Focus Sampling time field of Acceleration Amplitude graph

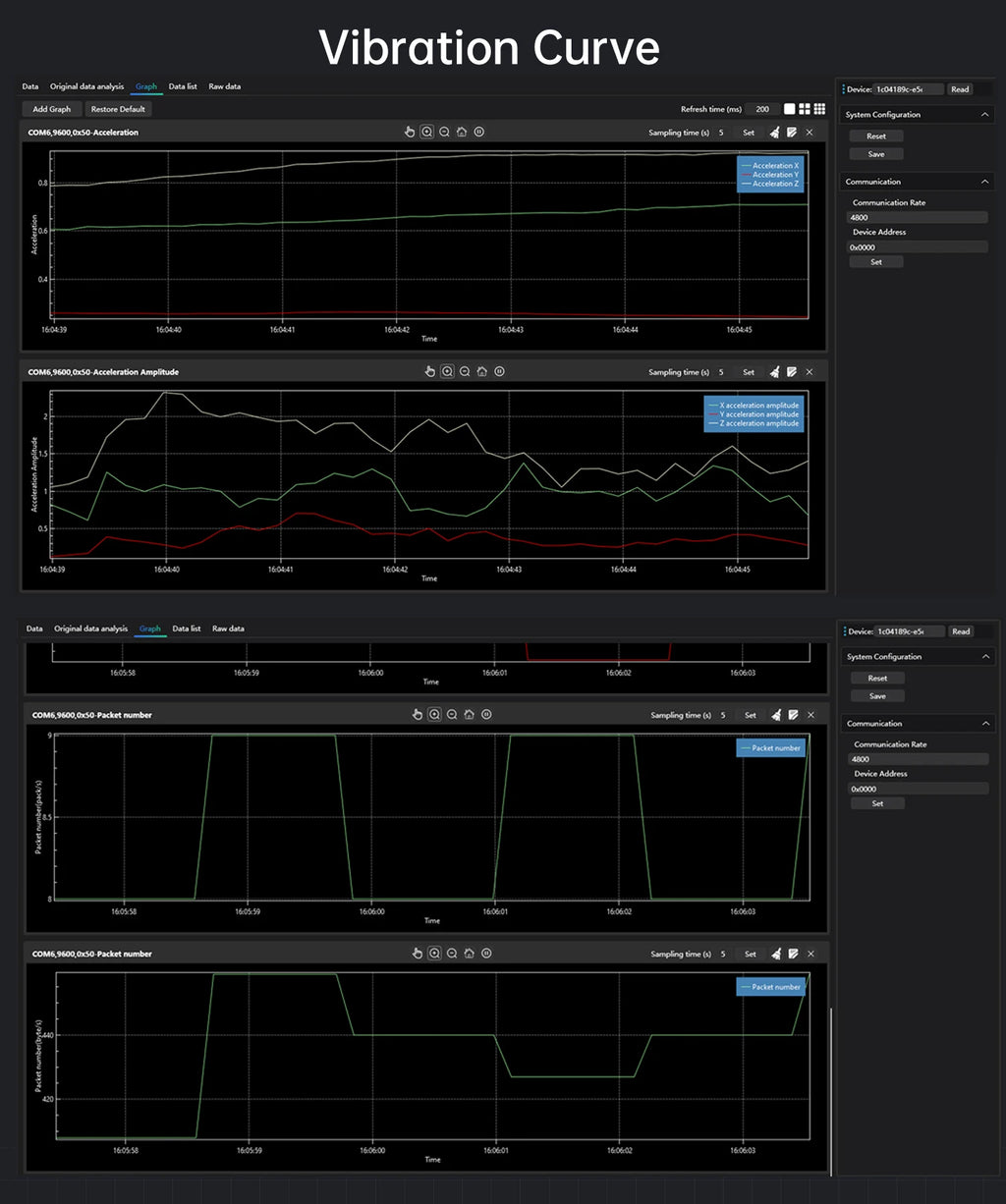721,372
